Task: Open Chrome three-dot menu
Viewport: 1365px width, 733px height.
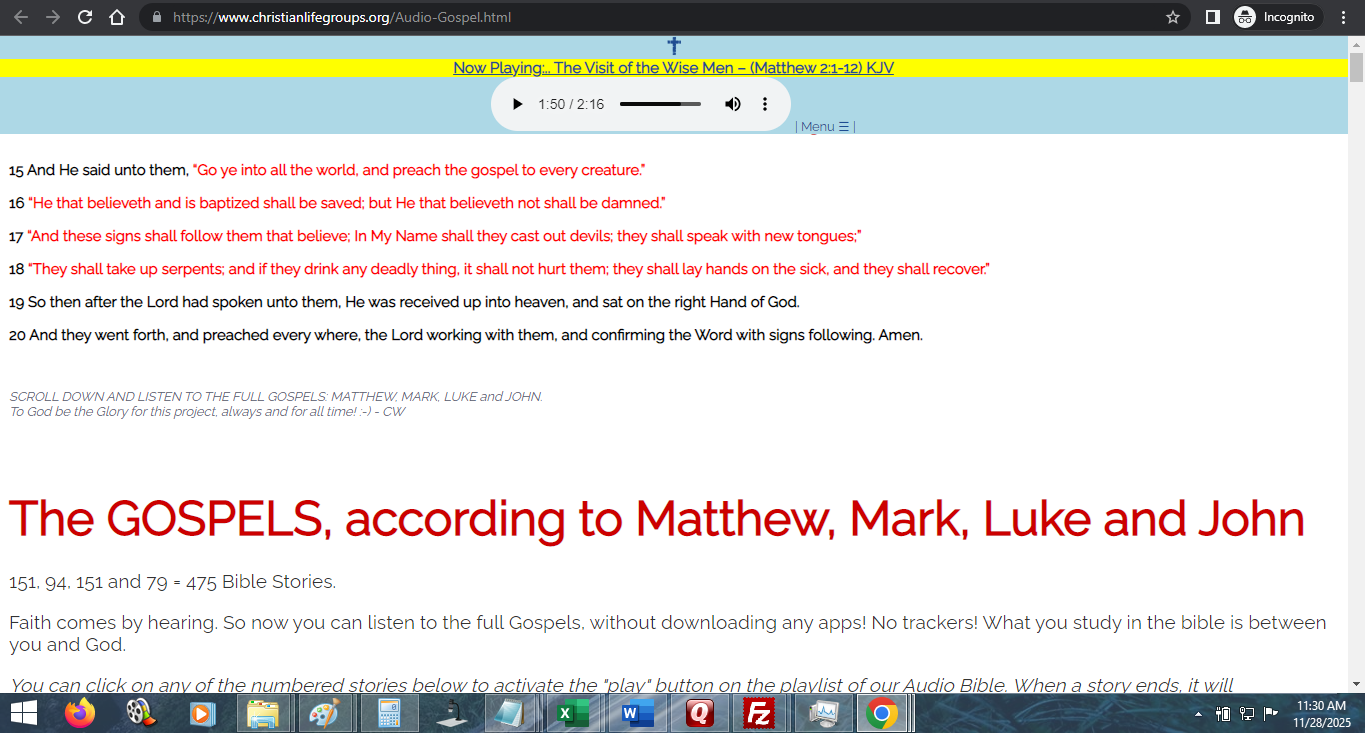Action: [1343, 17]
